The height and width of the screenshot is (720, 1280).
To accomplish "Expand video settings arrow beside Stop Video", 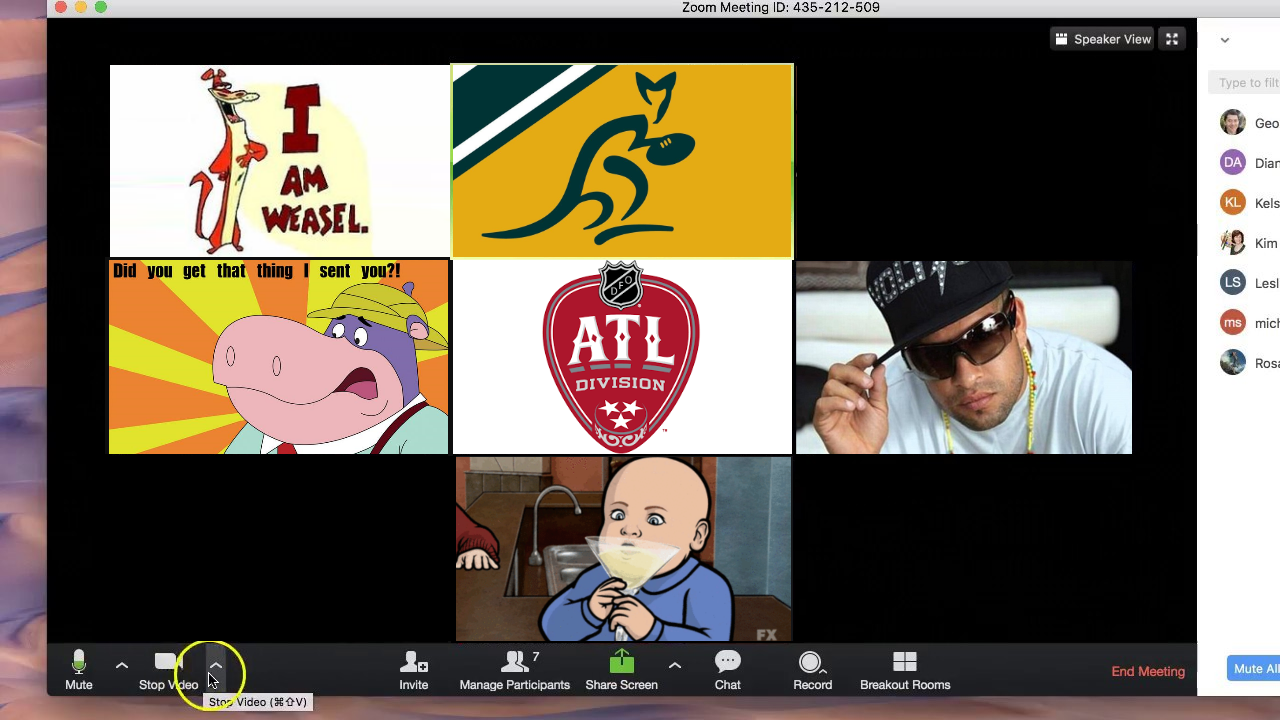I will [x=216, y=665].
